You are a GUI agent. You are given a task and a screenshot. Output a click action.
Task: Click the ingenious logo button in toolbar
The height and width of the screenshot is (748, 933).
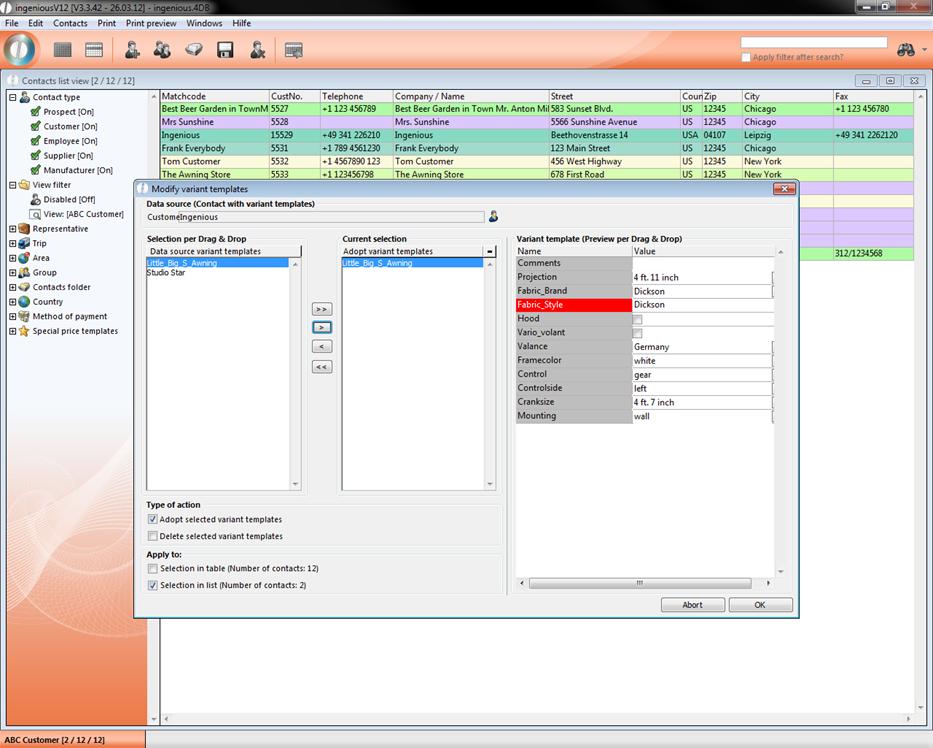point(21,49)
